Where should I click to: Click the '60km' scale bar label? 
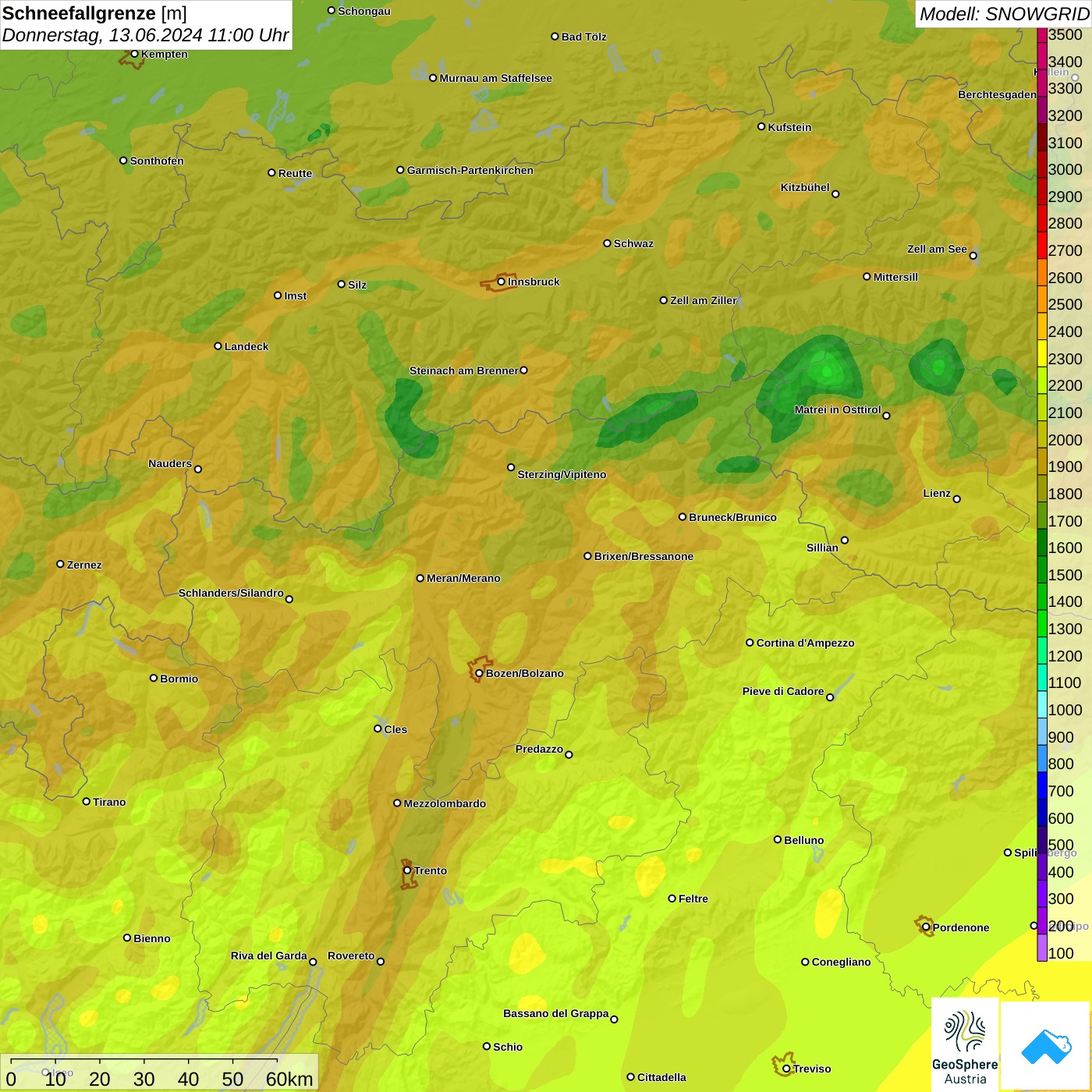point(289,1079)
